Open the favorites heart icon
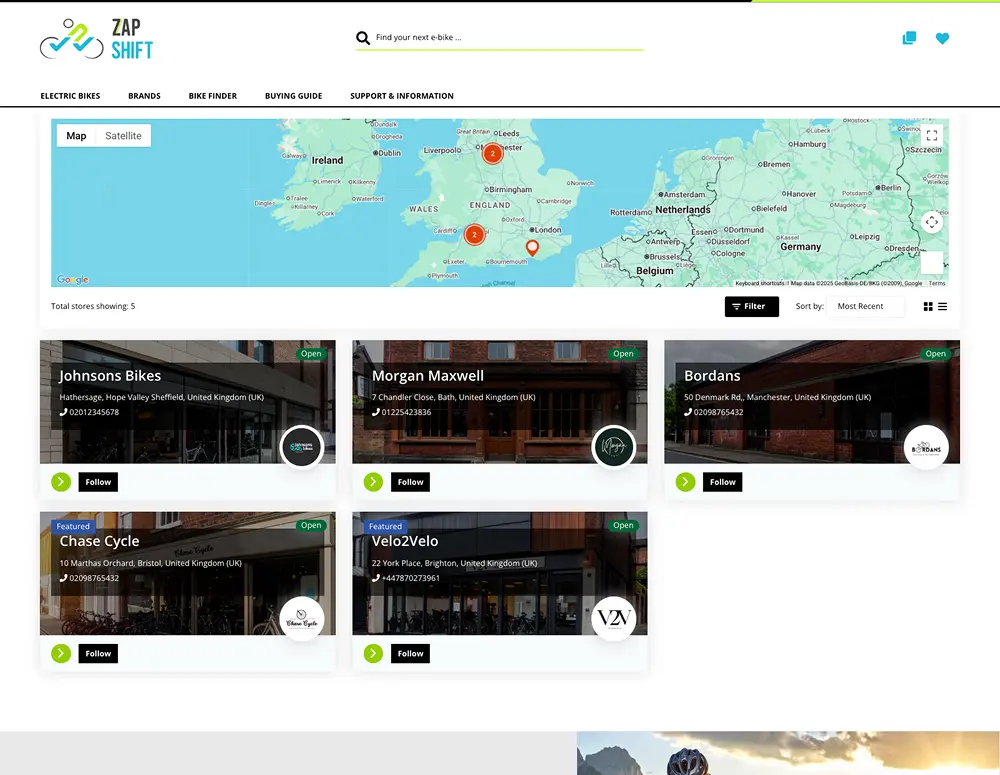 point(942,37)
